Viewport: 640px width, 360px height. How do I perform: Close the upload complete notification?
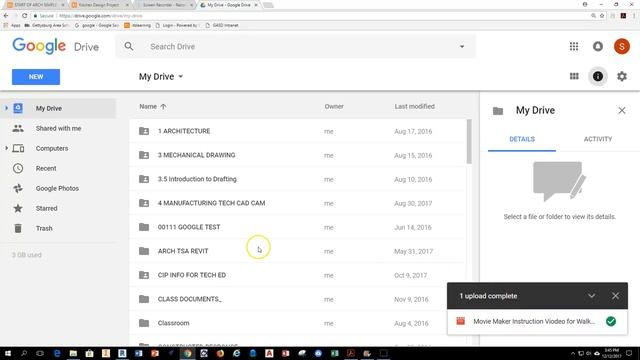[615, 296]
